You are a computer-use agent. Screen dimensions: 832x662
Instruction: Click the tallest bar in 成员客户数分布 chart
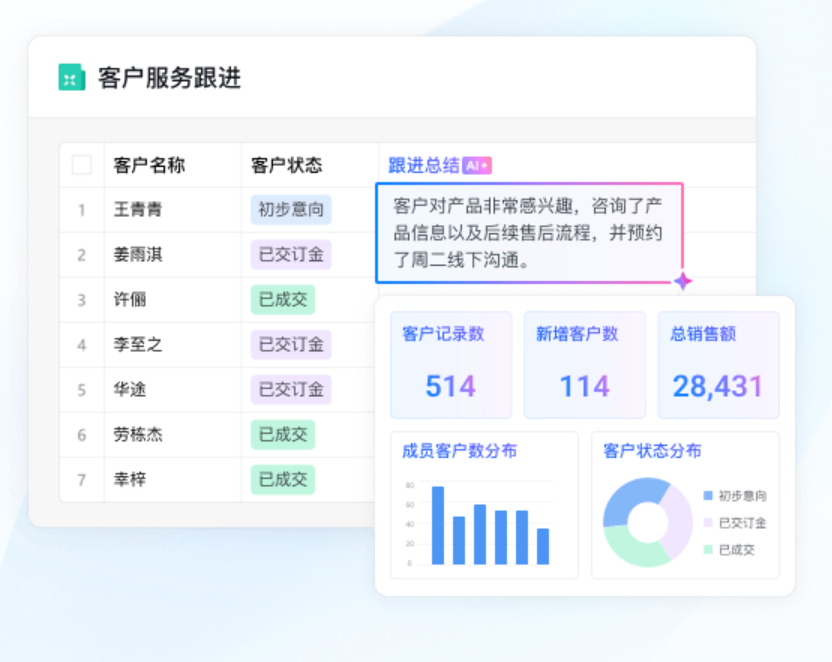[437, 525]
